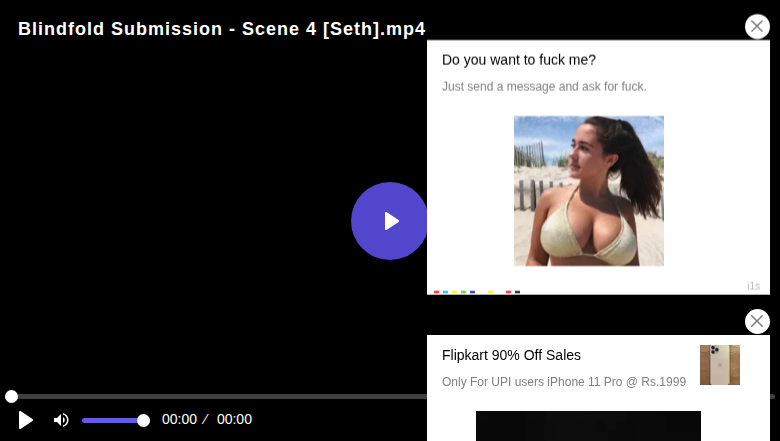Click the elapsed time 00:00 readout
Image resolution: width=780 pixels, height=441 pixels.
(179, 420)
